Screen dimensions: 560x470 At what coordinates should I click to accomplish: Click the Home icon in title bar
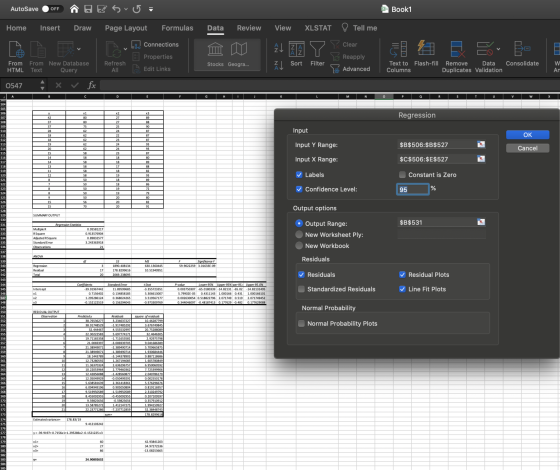(x=74, y=9)
